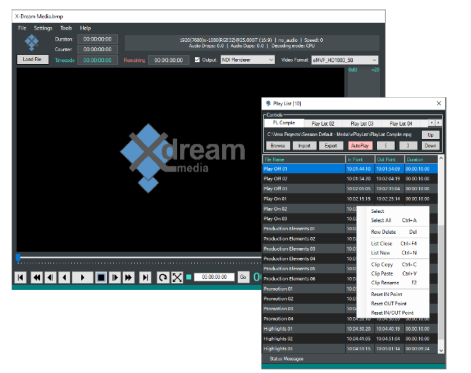Screen dimensions: 471x373
Task: Step one frame forward
Action: tap(115, 277)
